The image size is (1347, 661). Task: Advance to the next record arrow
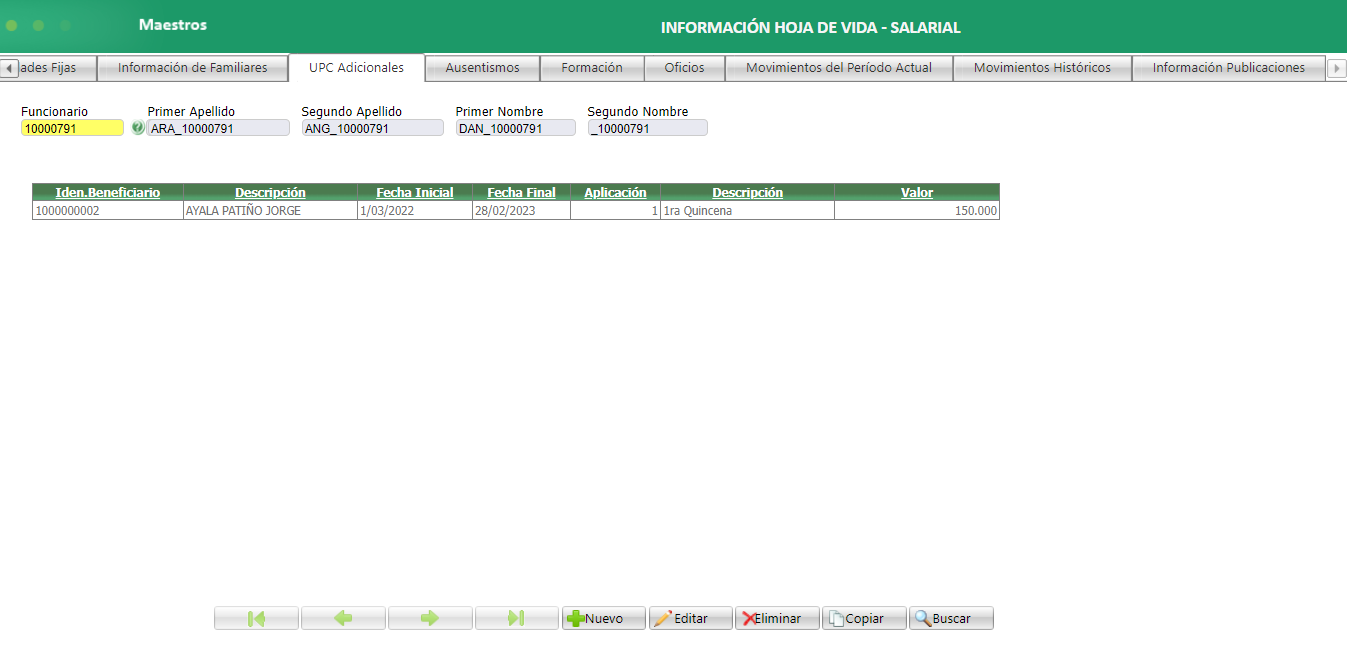(x=430, y=617)
